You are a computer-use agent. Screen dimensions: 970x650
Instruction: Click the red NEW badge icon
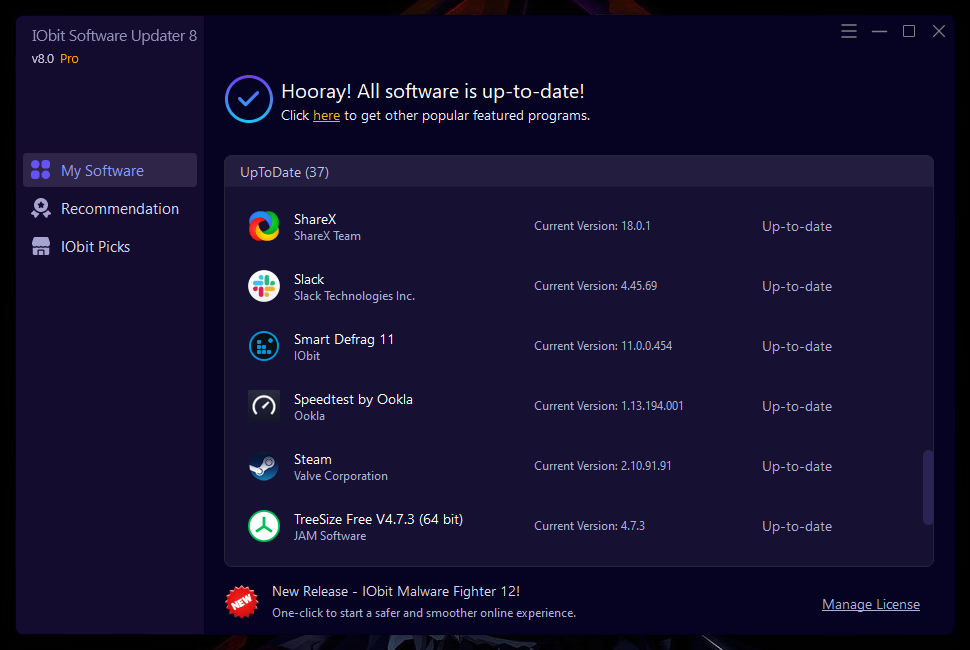(x=241, y=602)
